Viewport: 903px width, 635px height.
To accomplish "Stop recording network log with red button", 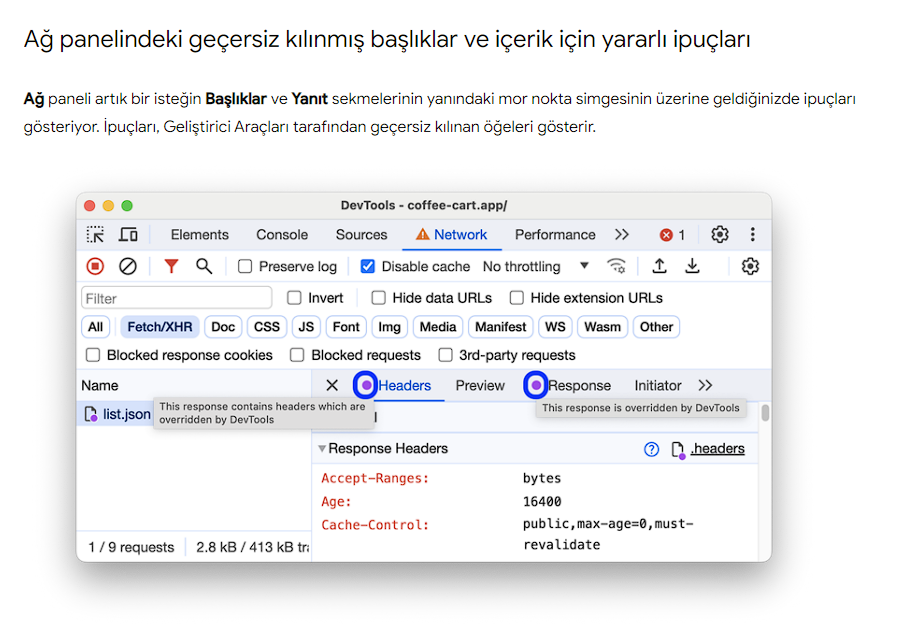I will coord(96,266).
